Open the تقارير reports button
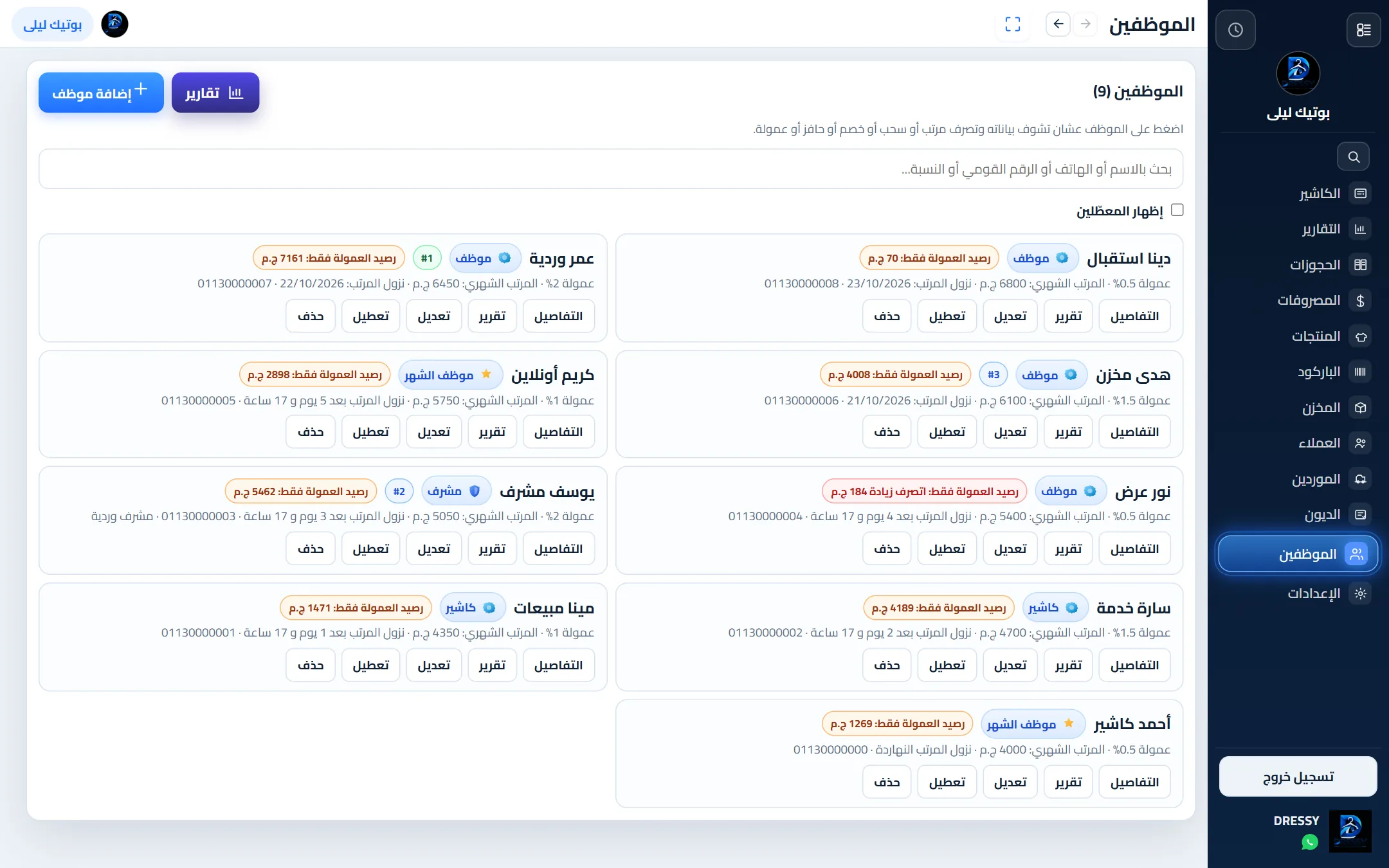This screenshot has width=1389, height=868. click(215, 93)
